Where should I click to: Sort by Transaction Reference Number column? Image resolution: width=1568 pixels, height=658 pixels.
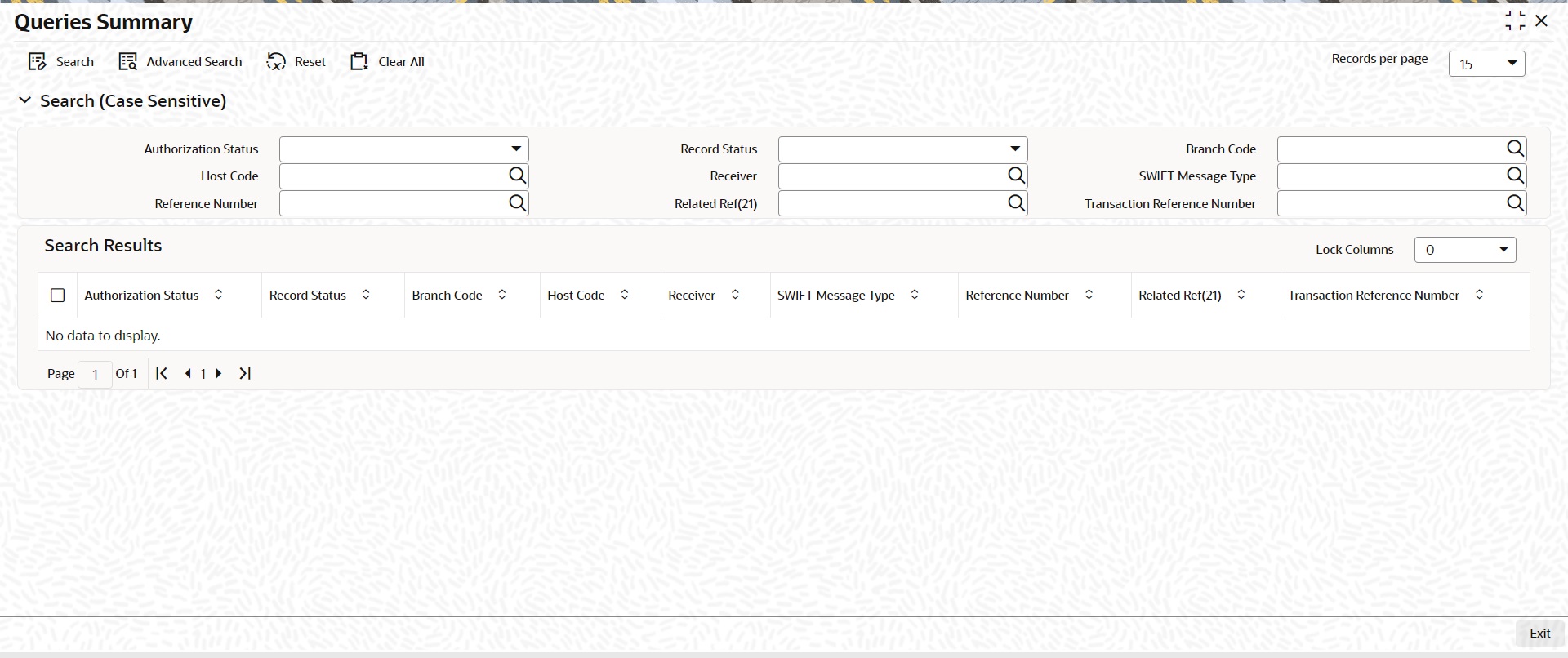point(1479,295)
